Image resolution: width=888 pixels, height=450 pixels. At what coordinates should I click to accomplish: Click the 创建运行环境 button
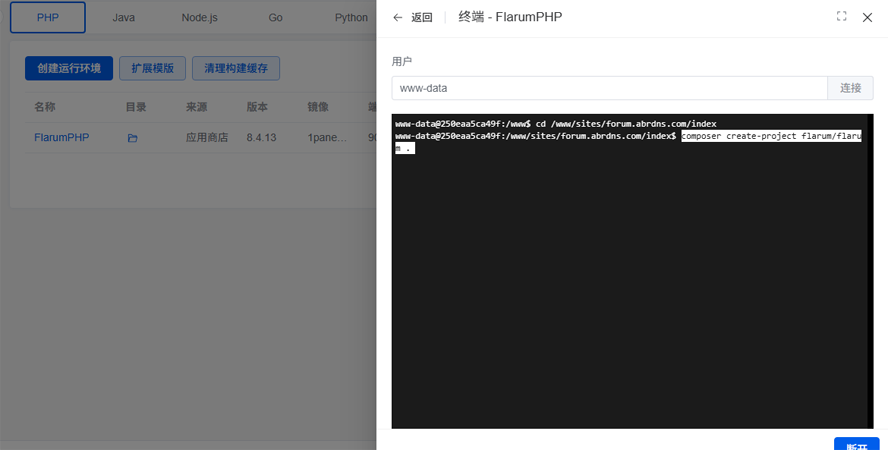pos(69,68)
